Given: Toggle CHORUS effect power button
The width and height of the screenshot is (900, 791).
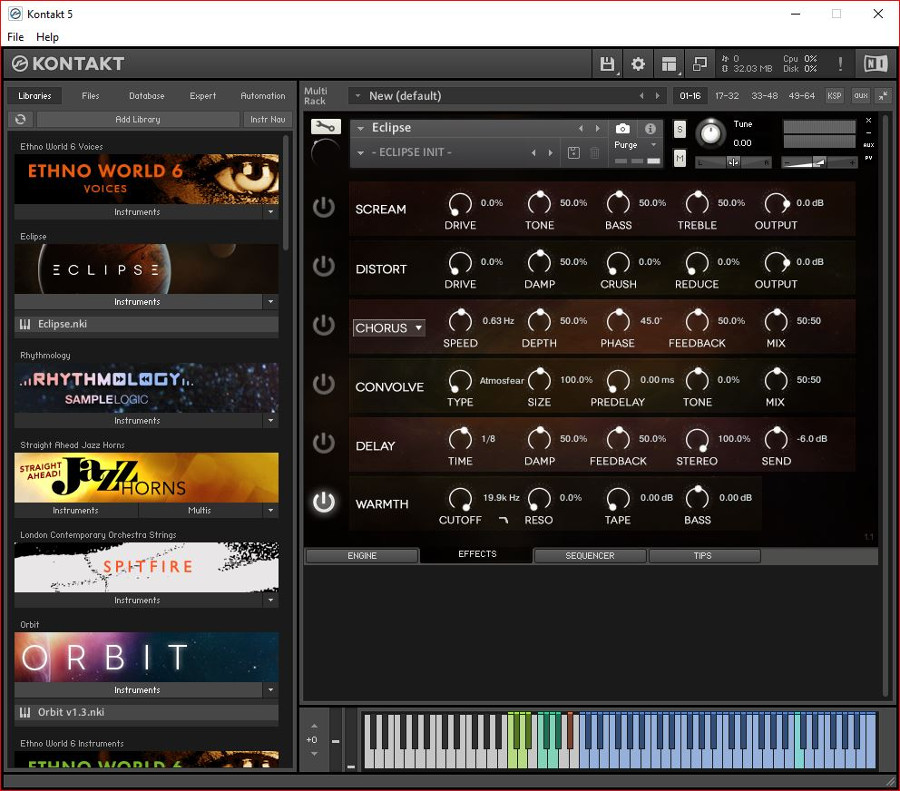Looking at the screenshot, I should [324, 325].
